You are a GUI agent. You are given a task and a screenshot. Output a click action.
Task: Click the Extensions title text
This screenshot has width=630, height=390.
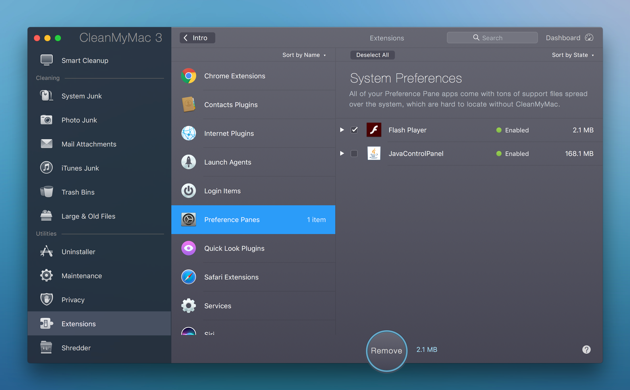pyautogui.click(x=387, y=38)
